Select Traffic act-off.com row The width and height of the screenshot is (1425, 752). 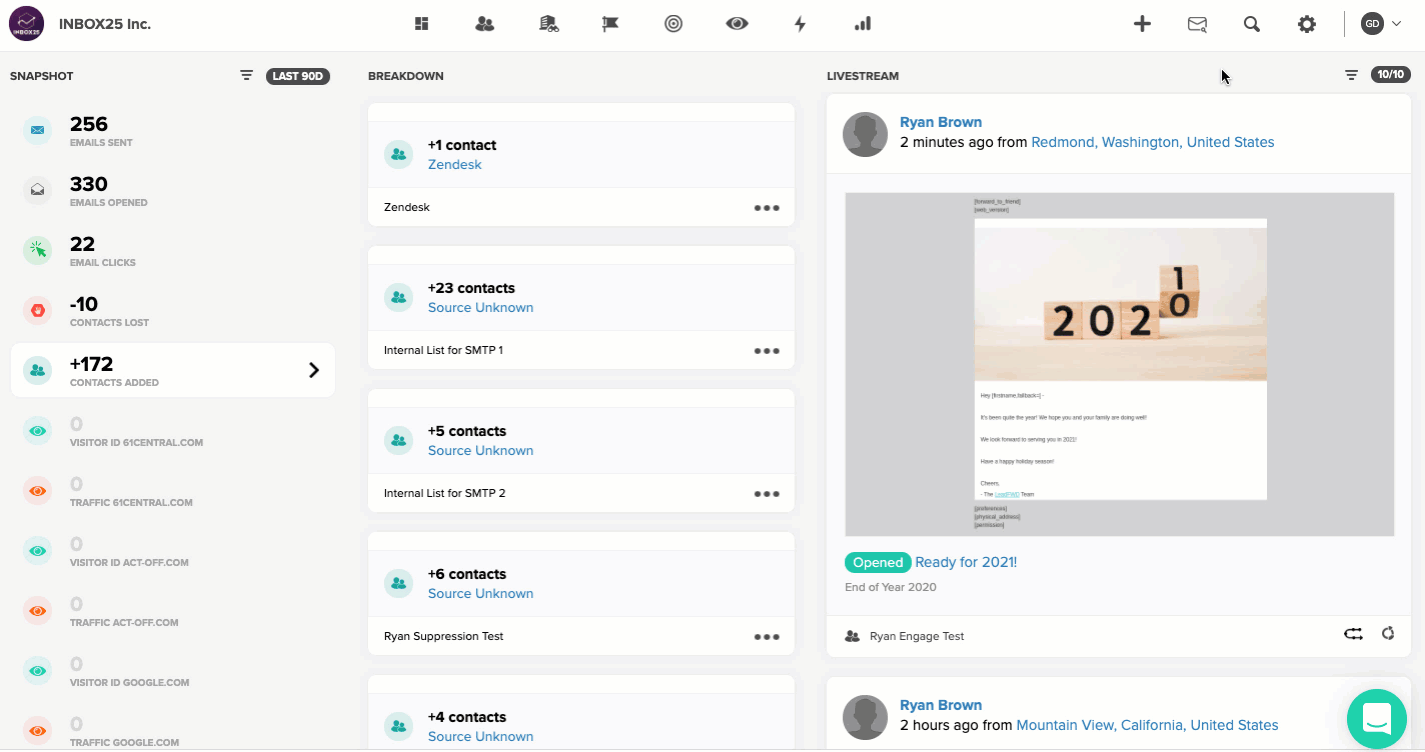[173, 610]
